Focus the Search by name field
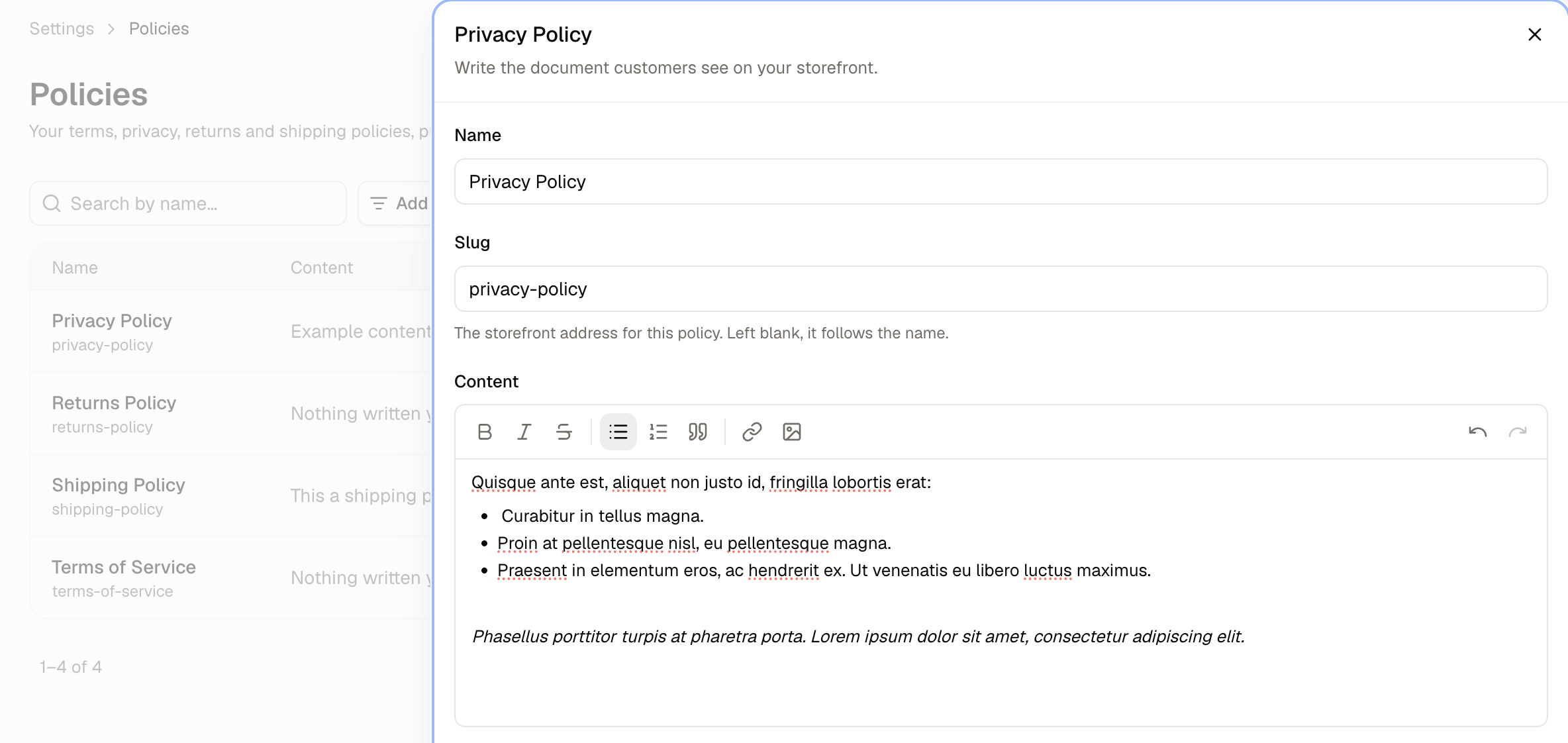1568x743 pixels. click(x=188, y=203)
